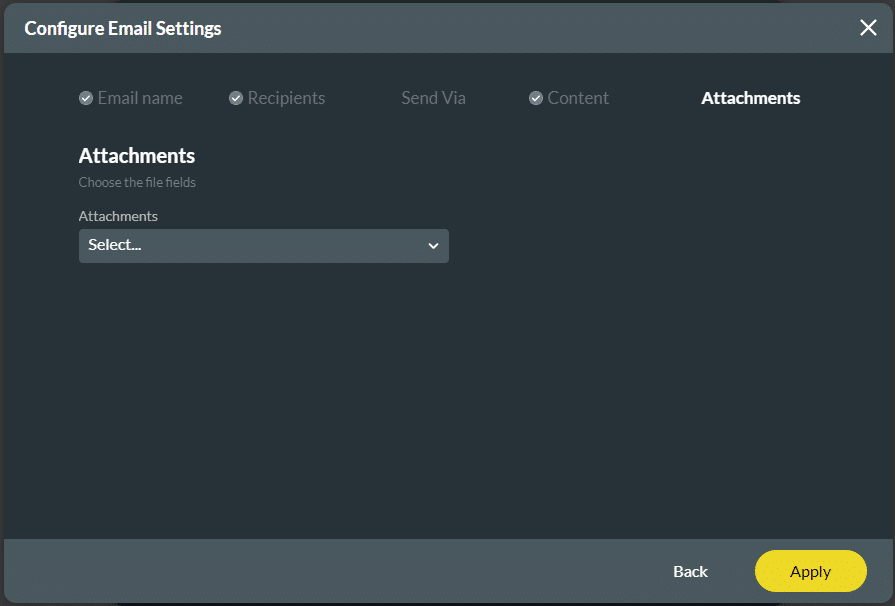Image resolution: width=895 pixels, height=606 pixels.
Task: Click the Attachments label above the dropdown
Action: (118, 216)
